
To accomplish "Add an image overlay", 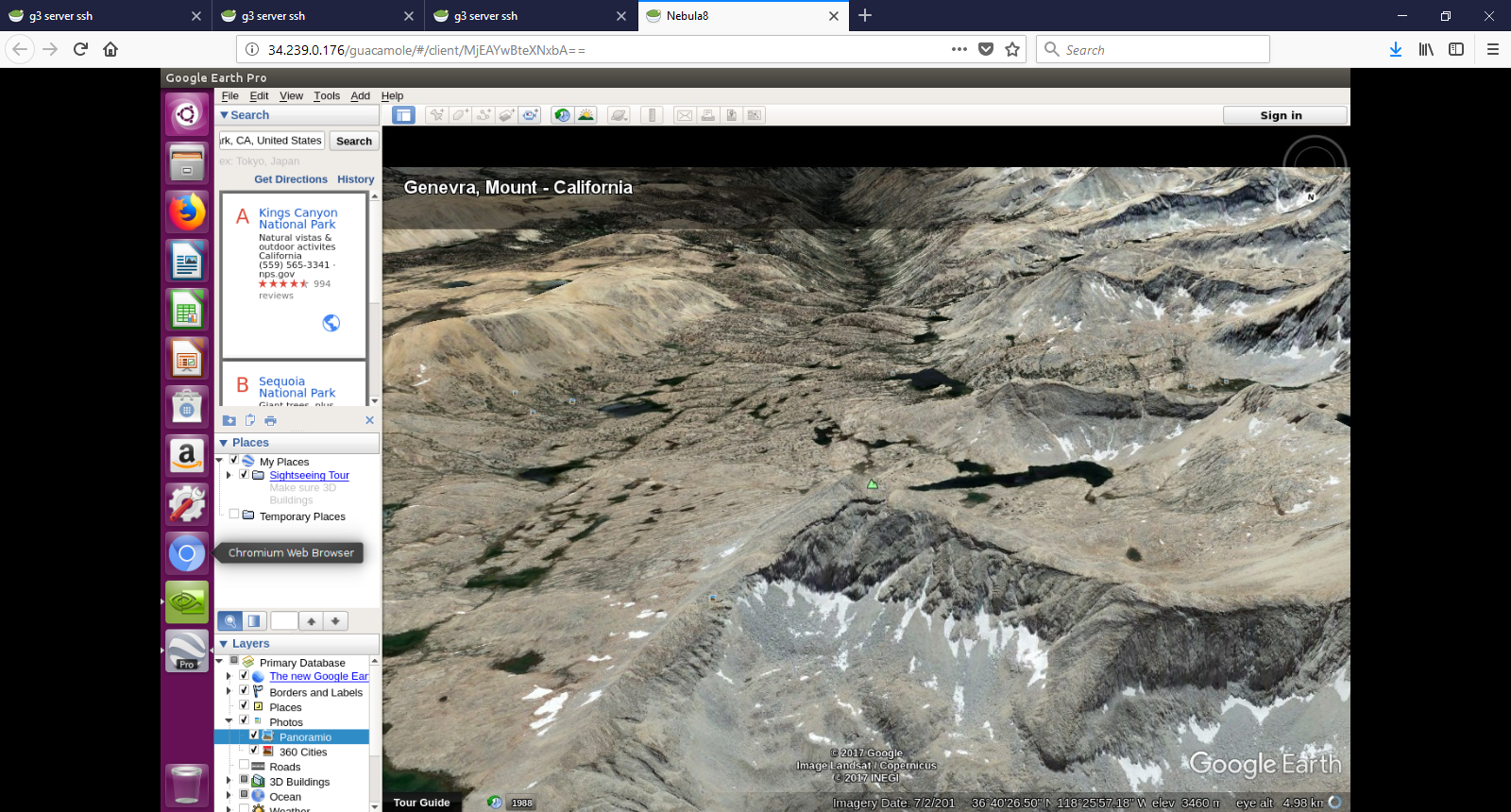I will 507,115.
